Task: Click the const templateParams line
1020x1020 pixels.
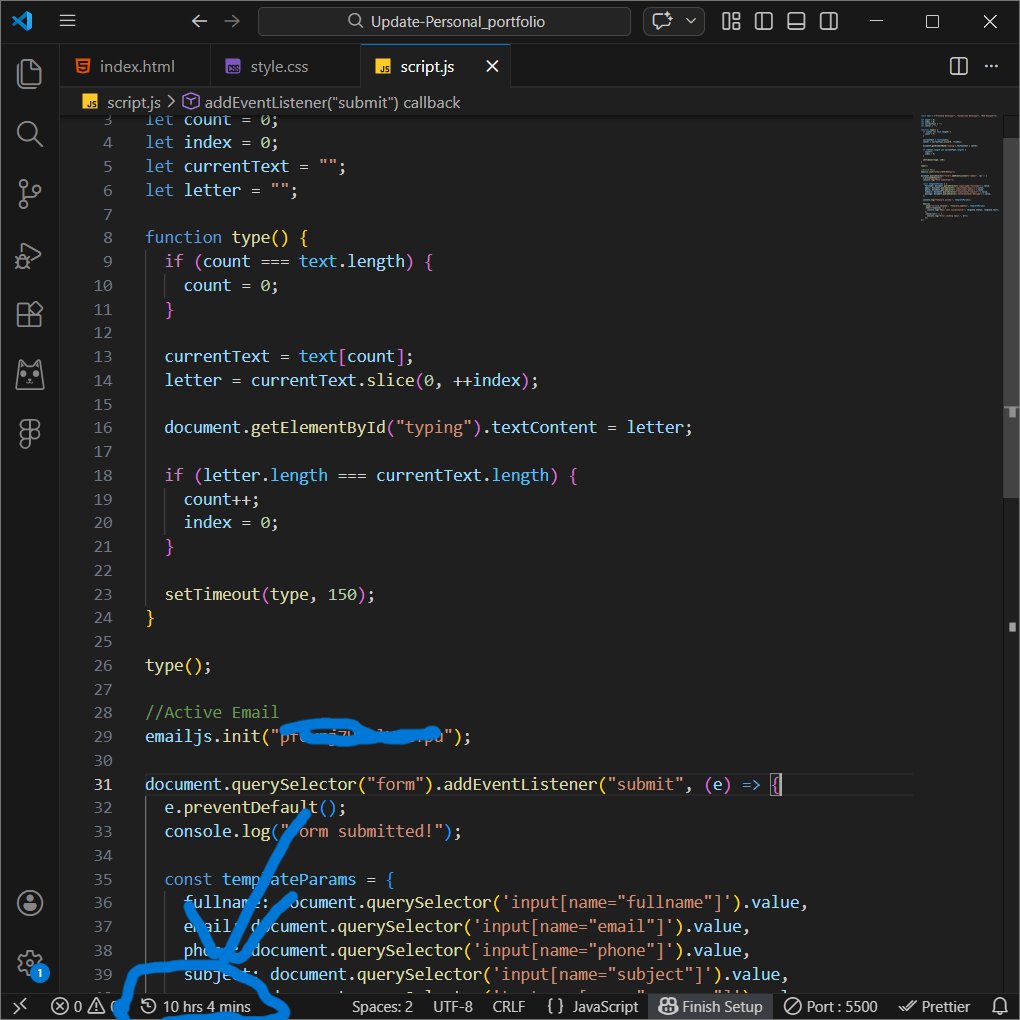Action: 279,879
